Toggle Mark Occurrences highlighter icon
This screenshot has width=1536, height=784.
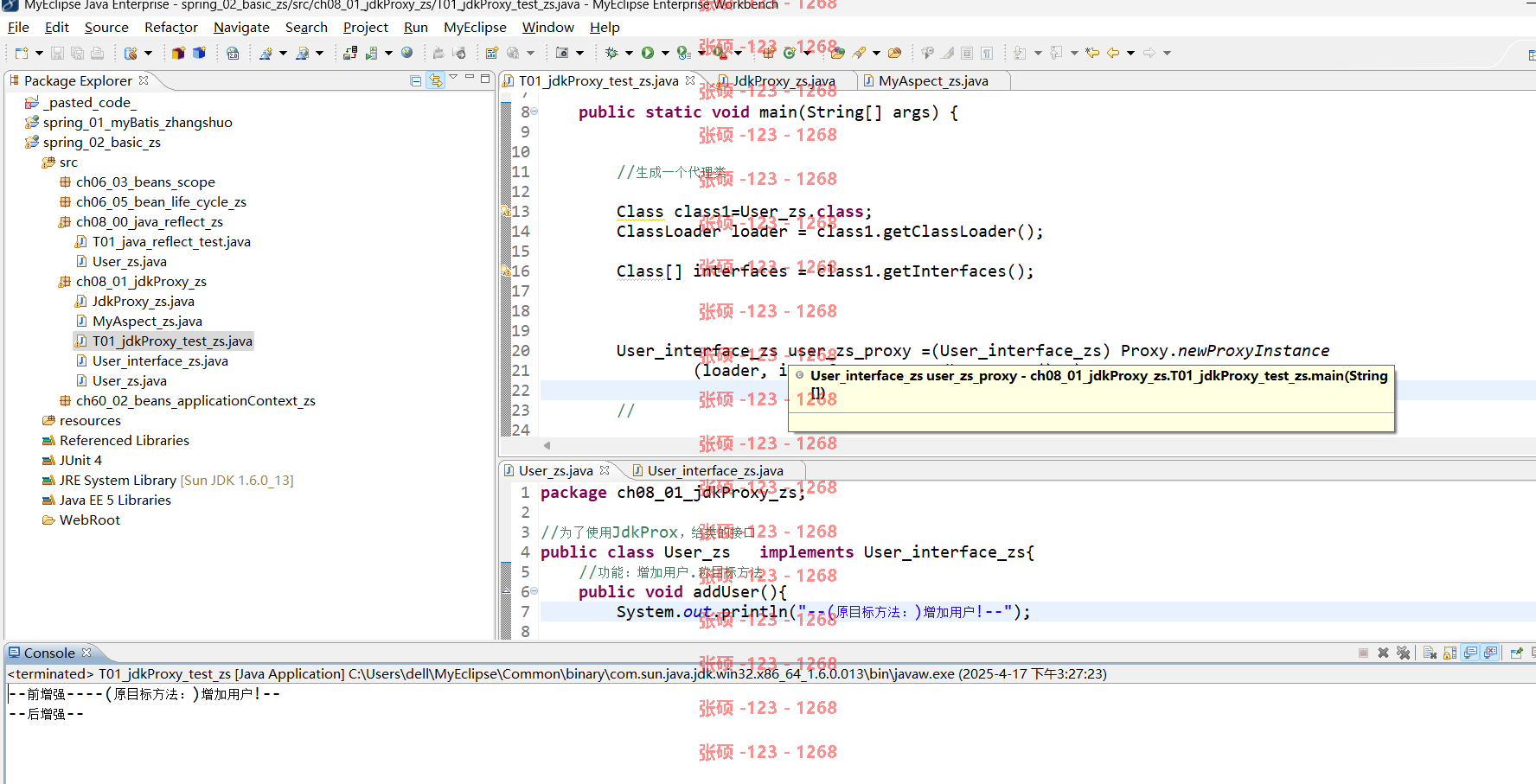pos(948,53)
